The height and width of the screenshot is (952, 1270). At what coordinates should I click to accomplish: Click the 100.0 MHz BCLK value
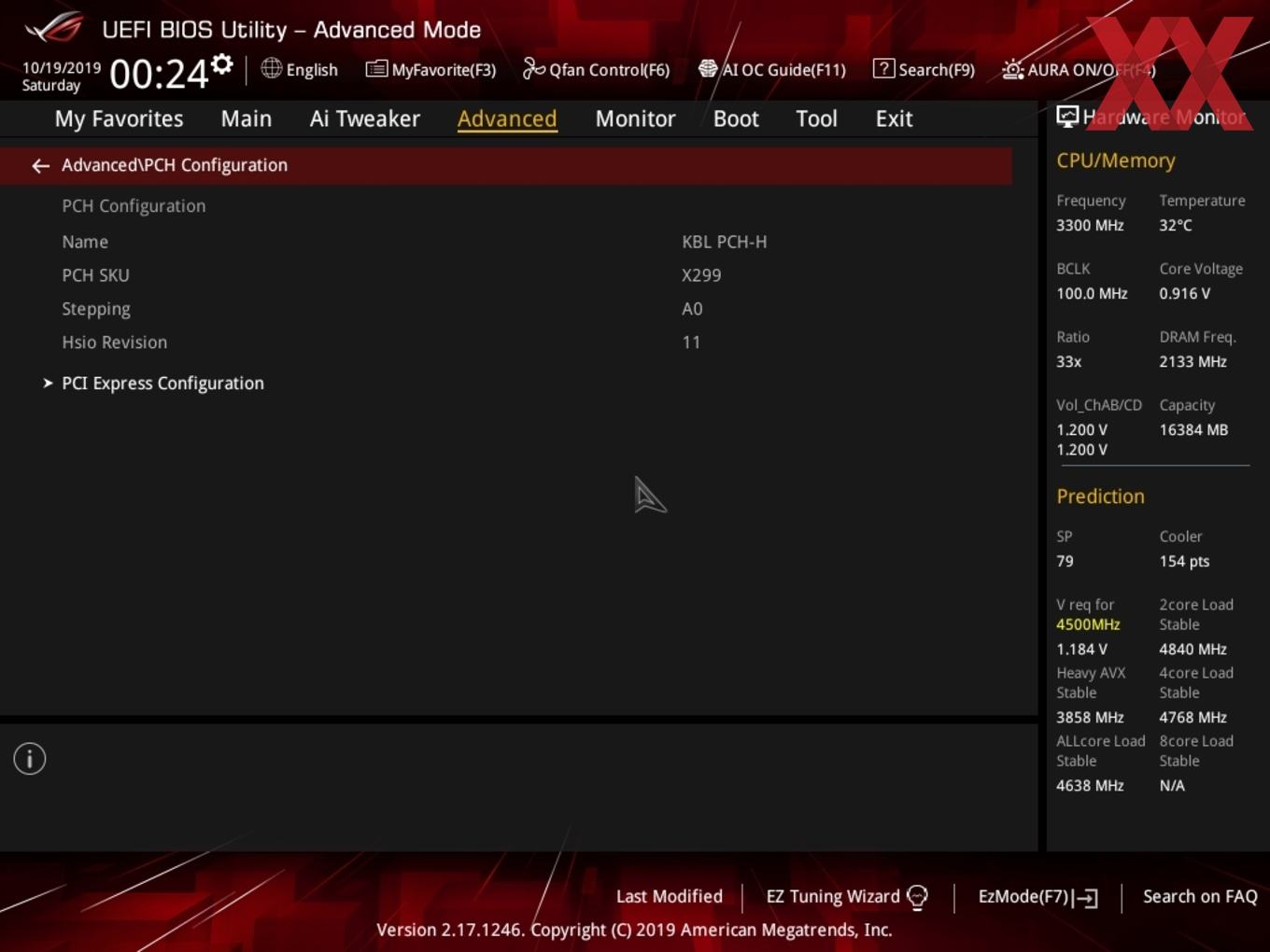pos(1092,294)
